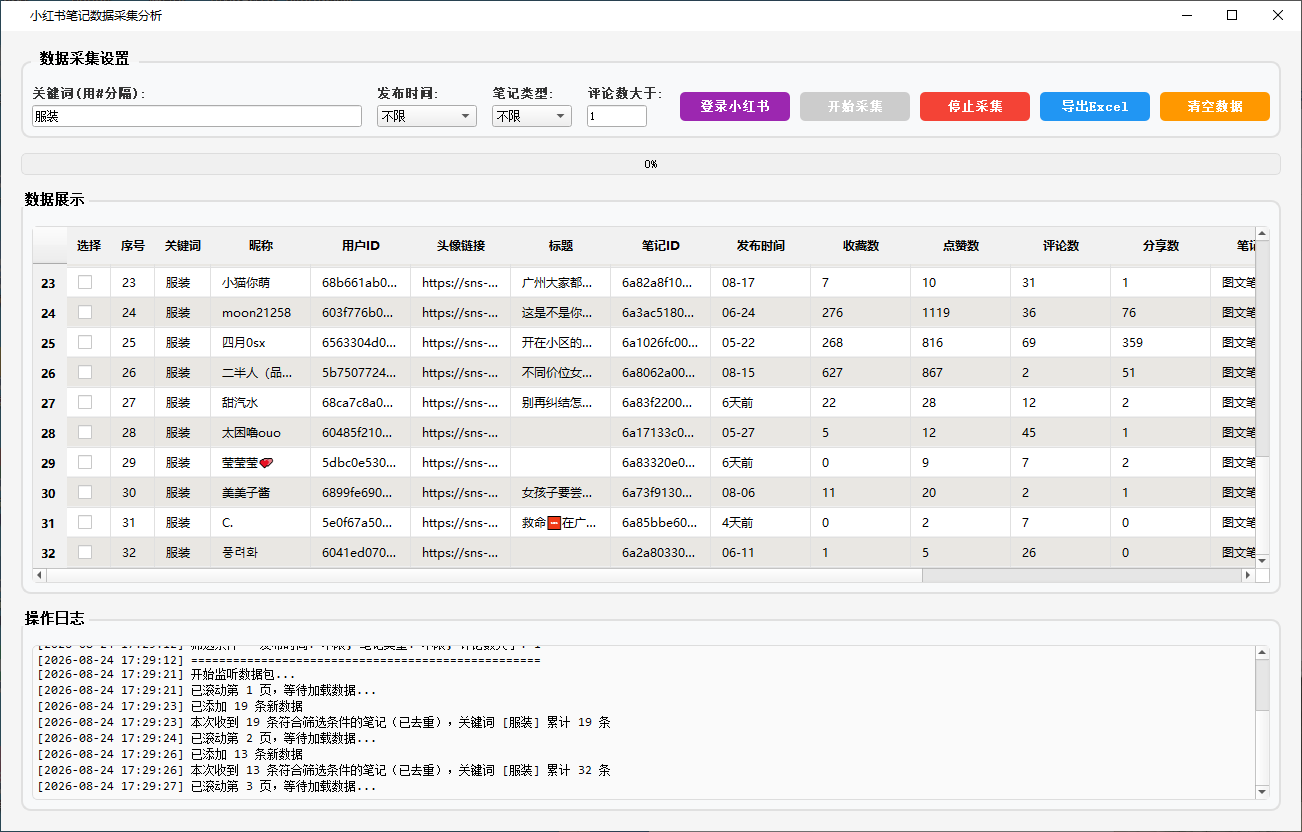Image resolution: width=1302 pixels, height=832 pixels.
Task: Click the log panel's up scroll arrow
Action: 1262,653
